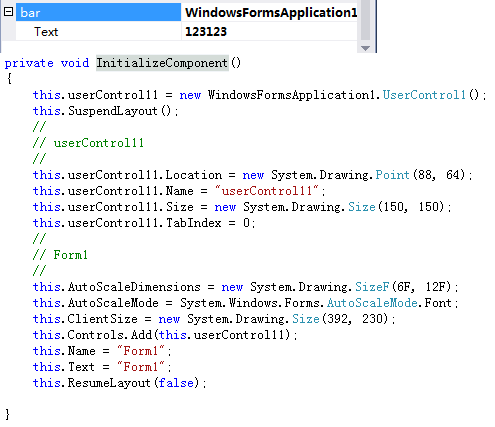The image size is (495, 427).
Task: Click InitializeComponent method name
Action: click(162, 63)
